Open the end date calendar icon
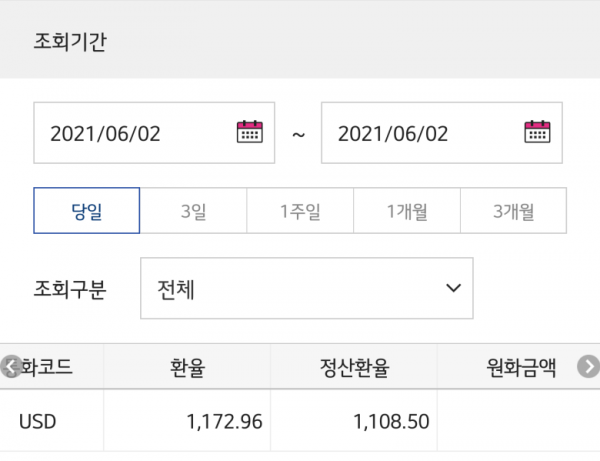 coord(537,132)
